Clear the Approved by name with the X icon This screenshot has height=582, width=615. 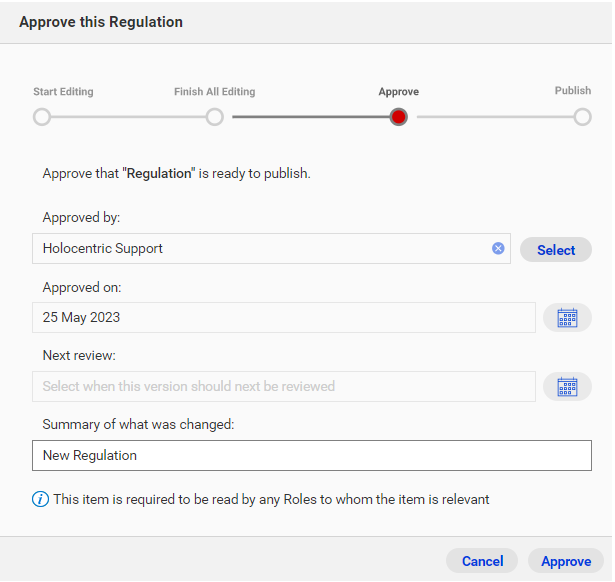pos(498,248)
